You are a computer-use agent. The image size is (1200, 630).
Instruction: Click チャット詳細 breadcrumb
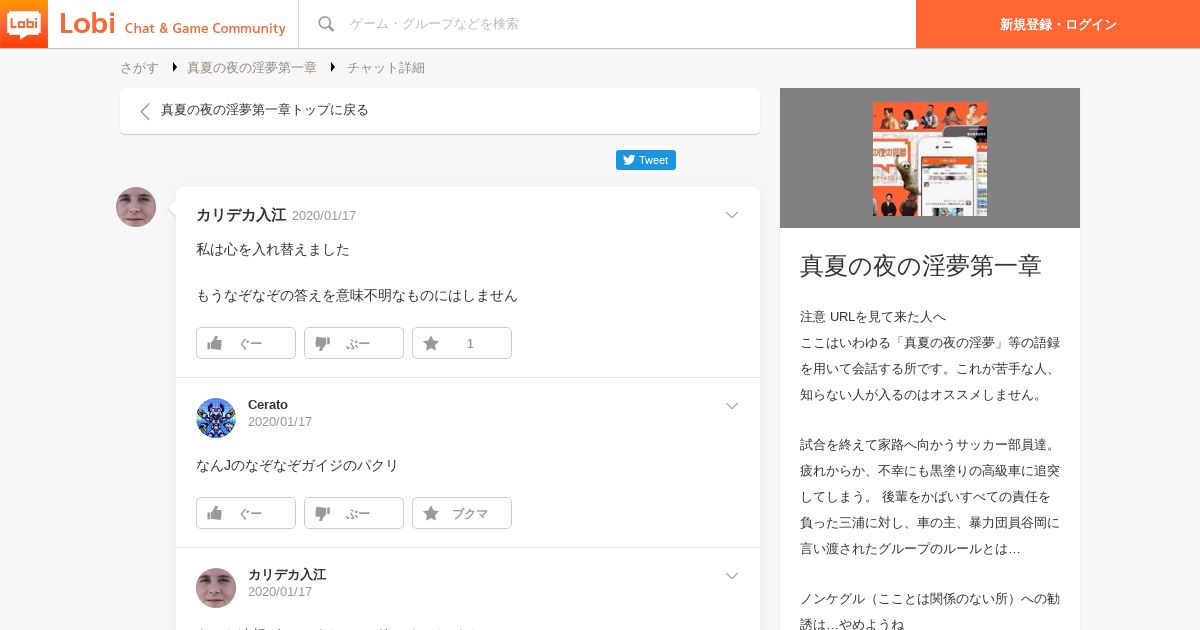pos(386,68)
